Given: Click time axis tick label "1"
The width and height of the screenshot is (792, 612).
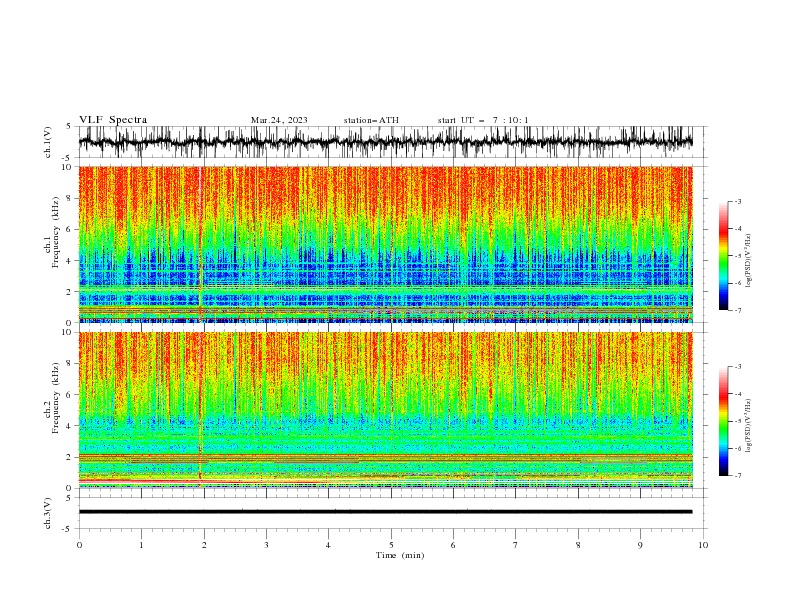Looking at the screenshot, I should pyautogui.click(x=141, y=545).
